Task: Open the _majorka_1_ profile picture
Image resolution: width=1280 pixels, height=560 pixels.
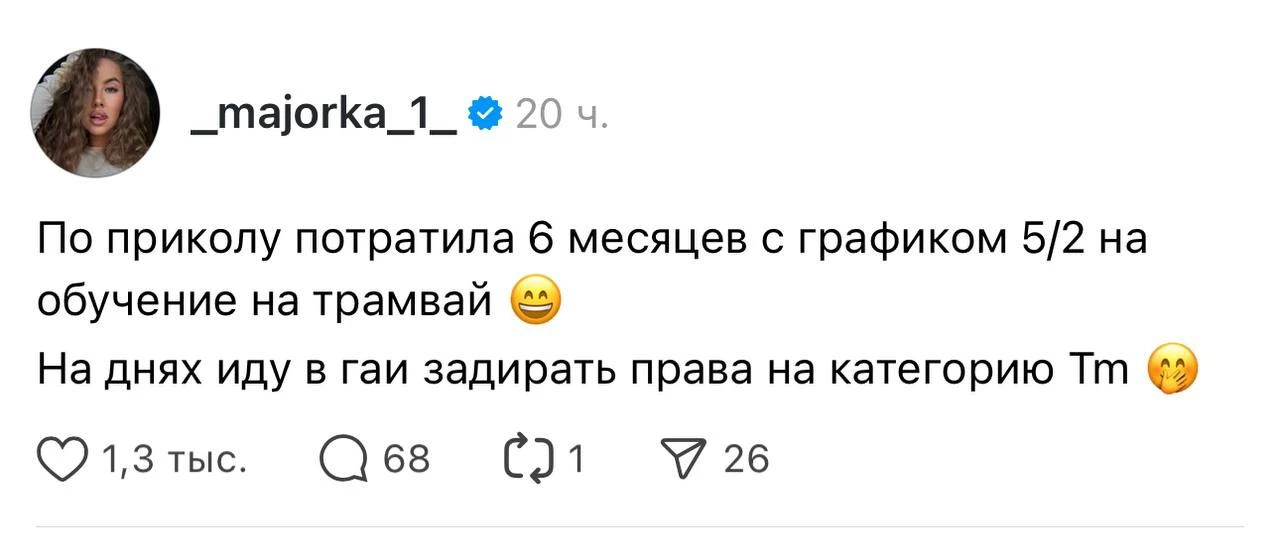Action: coord(96,113)
